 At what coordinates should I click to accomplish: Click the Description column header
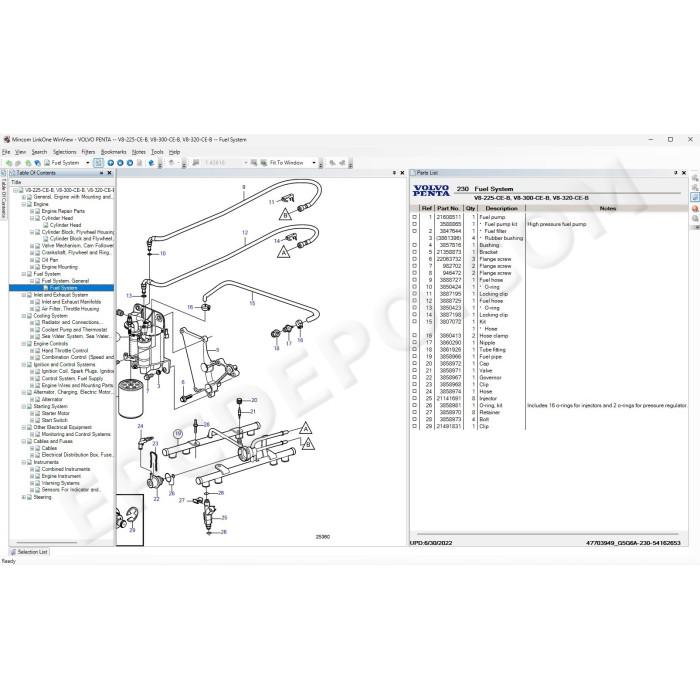tap(501, 208)
